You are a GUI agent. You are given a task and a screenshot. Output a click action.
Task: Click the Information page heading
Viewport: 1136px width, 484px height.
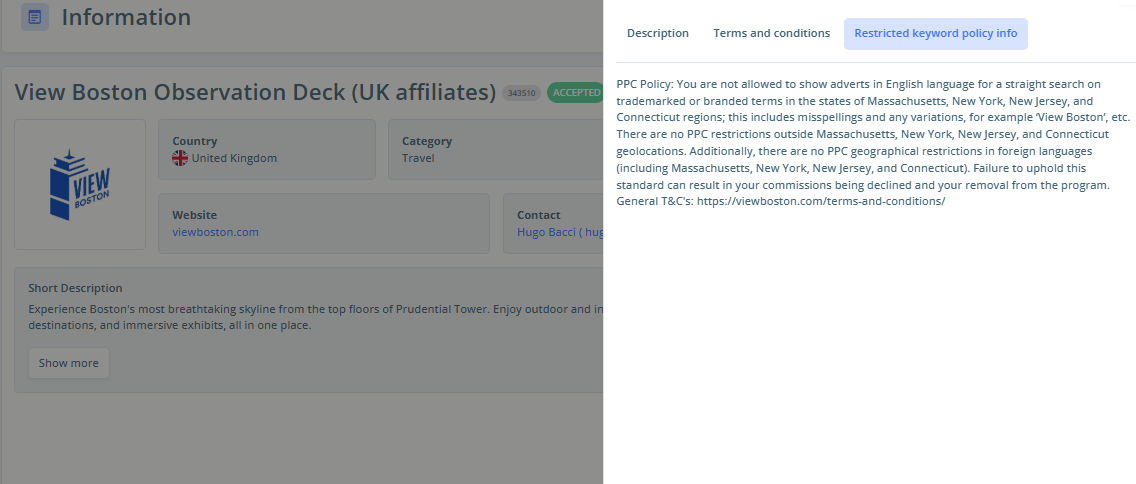tap(126, 17)
